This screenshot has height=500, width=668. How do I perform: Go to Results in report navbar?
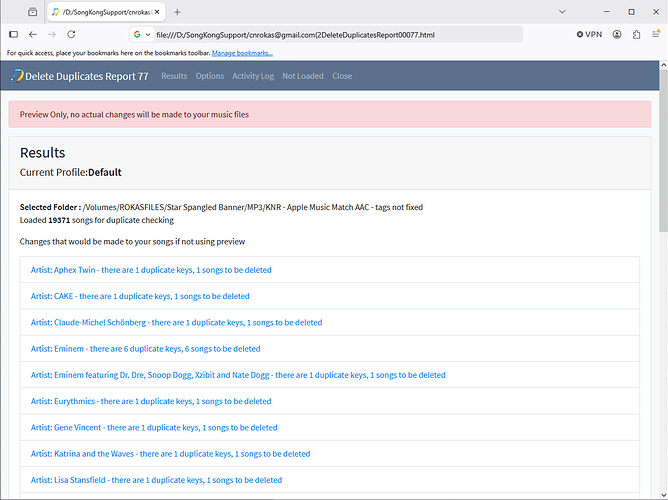pyautogui.click(x=174, y=76)
